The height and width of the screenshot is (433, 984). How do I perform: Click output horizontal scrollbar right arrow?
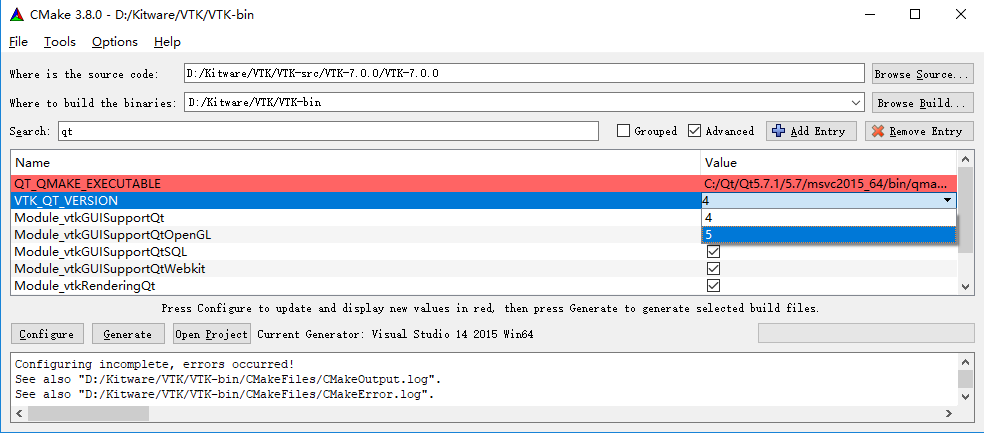[950, 413]
